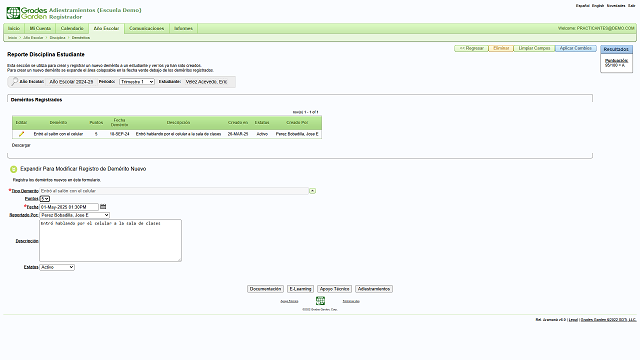This screenshot has width=640, height=360.
Task: Edit the demerit with the pencil icon
Action: 21,134
